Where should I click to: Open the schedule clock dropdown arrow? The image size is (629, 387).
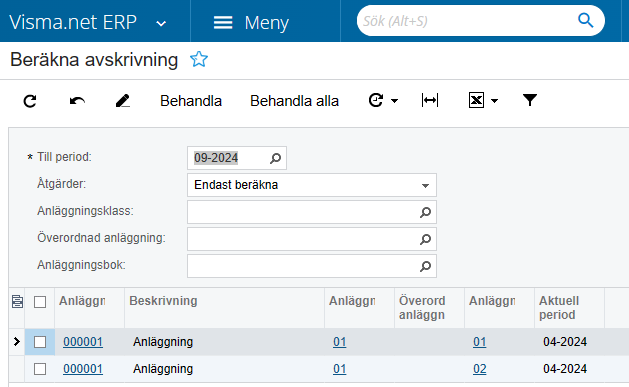[x=394, y=101]
